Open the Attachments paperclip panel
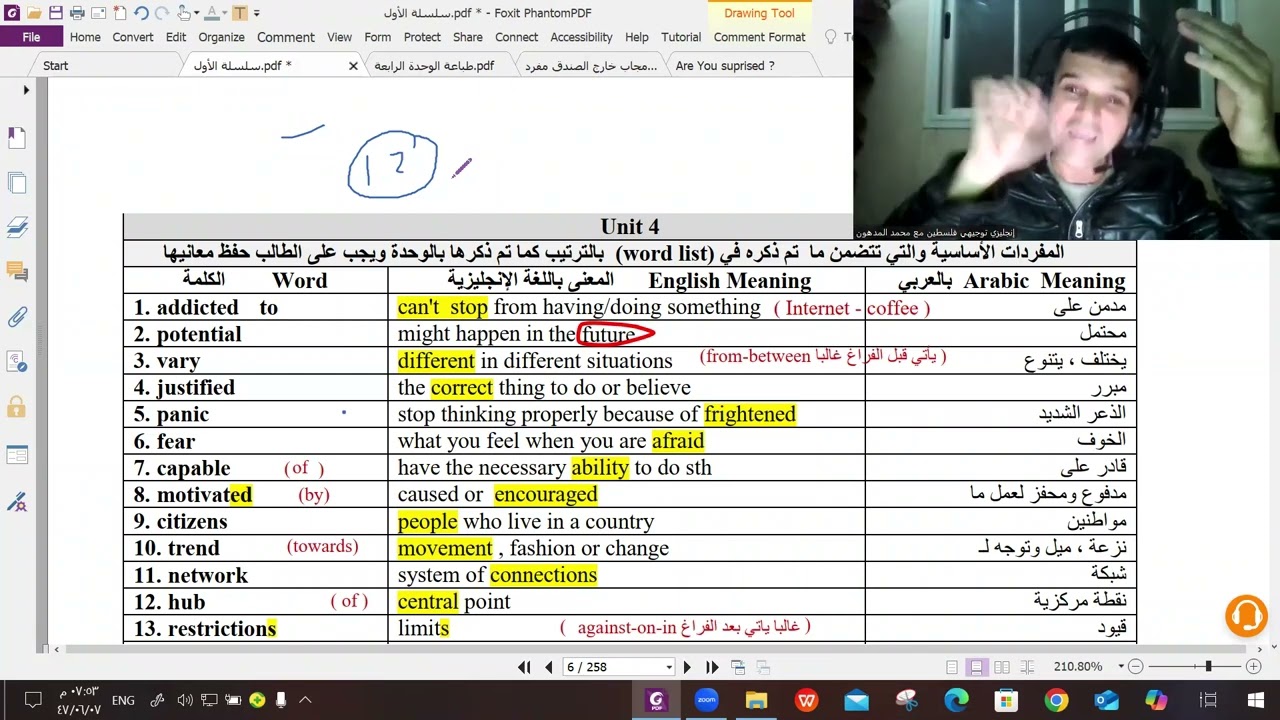Screen dimensions: 1280x720 click(x=16, y=317)
